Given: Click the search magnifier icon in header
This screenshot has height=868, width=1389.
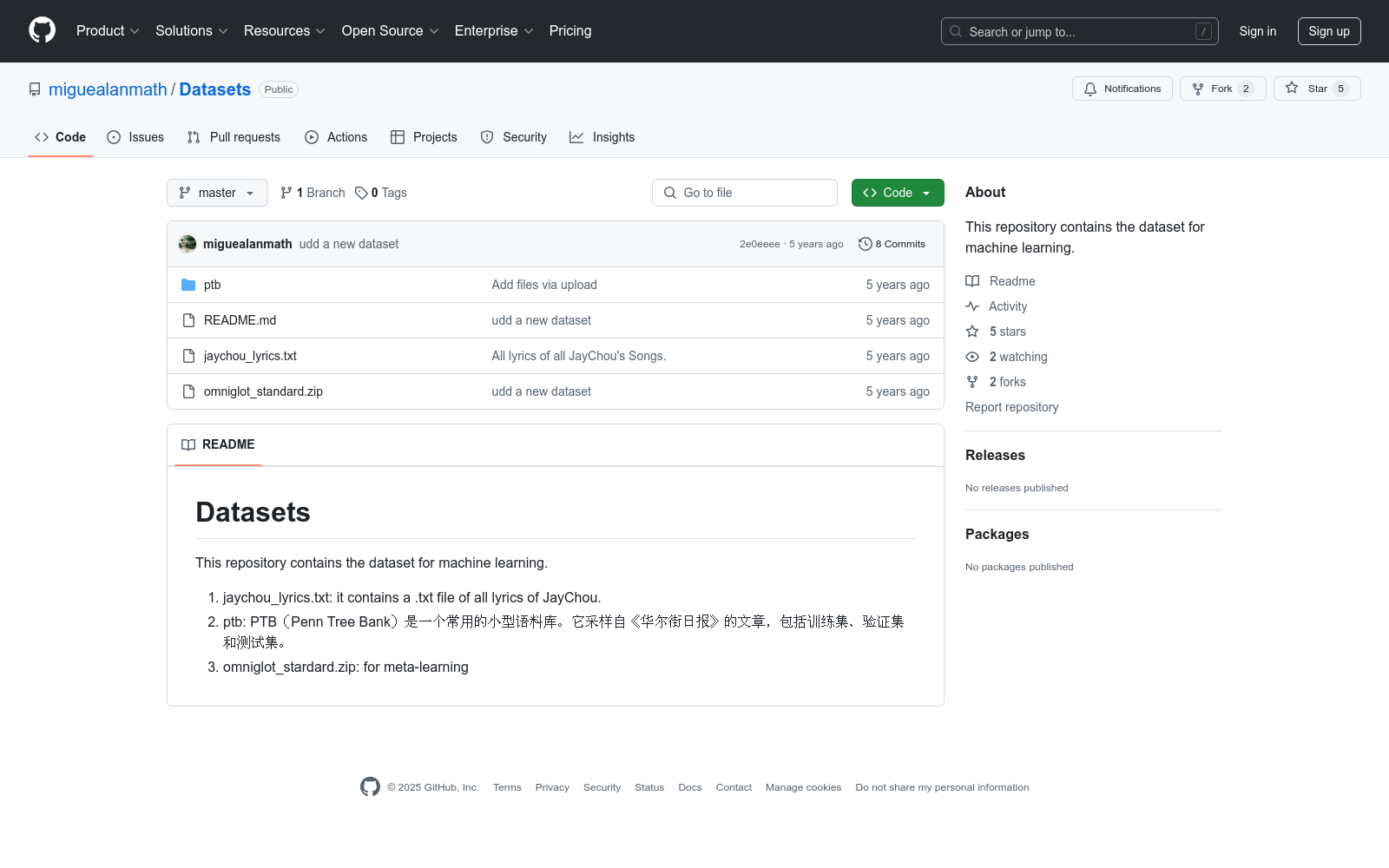Looking at the screenshot, I should [956, 31].
